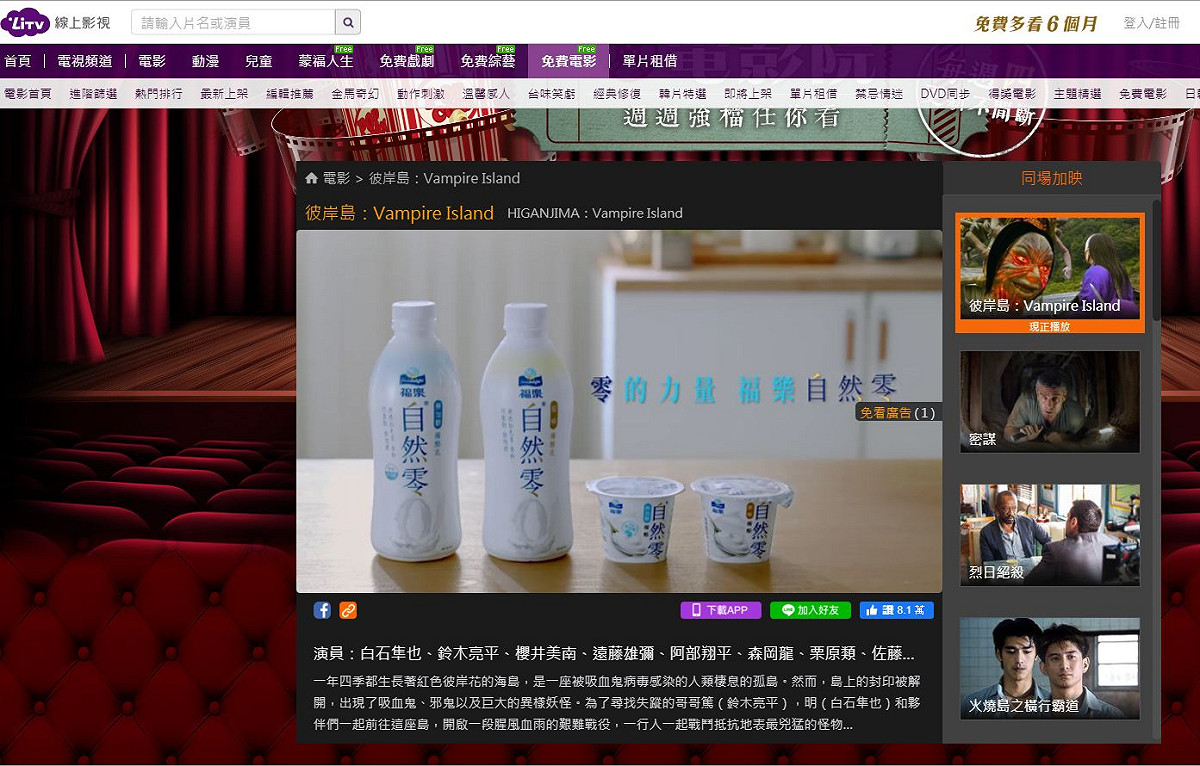This screenshot has width=1200, height=766.
Task: Open the 密謀 movie thumbnail
Action: tap(1050, 401)
